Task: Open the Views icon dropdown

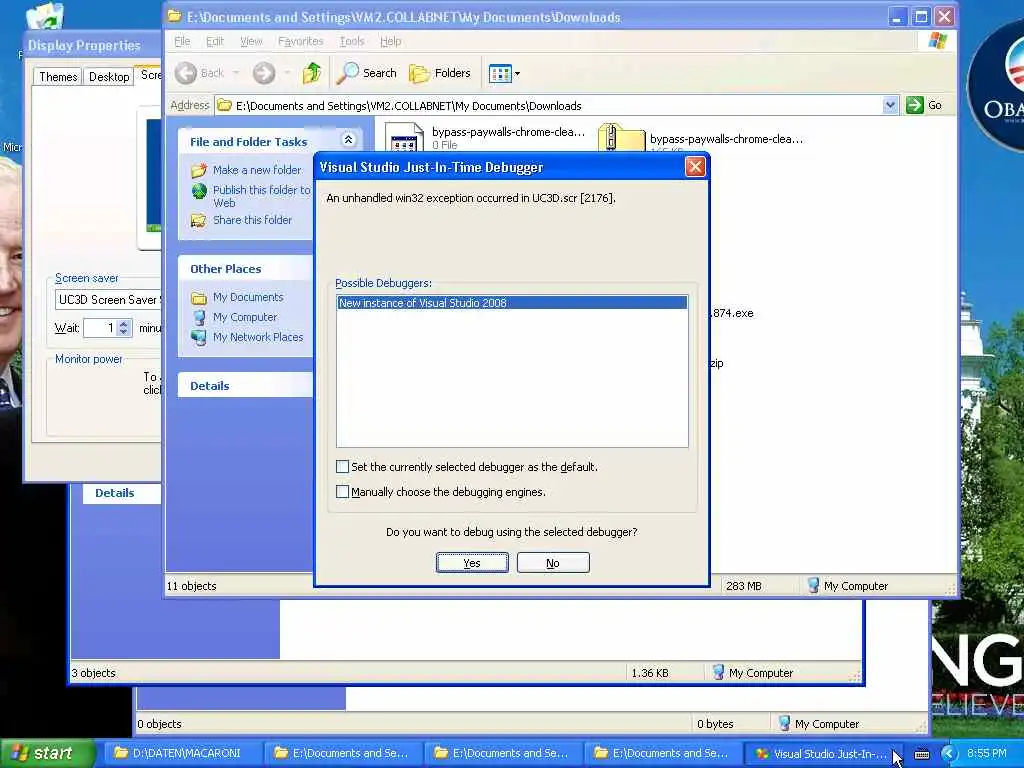Action: coord(504,74)
